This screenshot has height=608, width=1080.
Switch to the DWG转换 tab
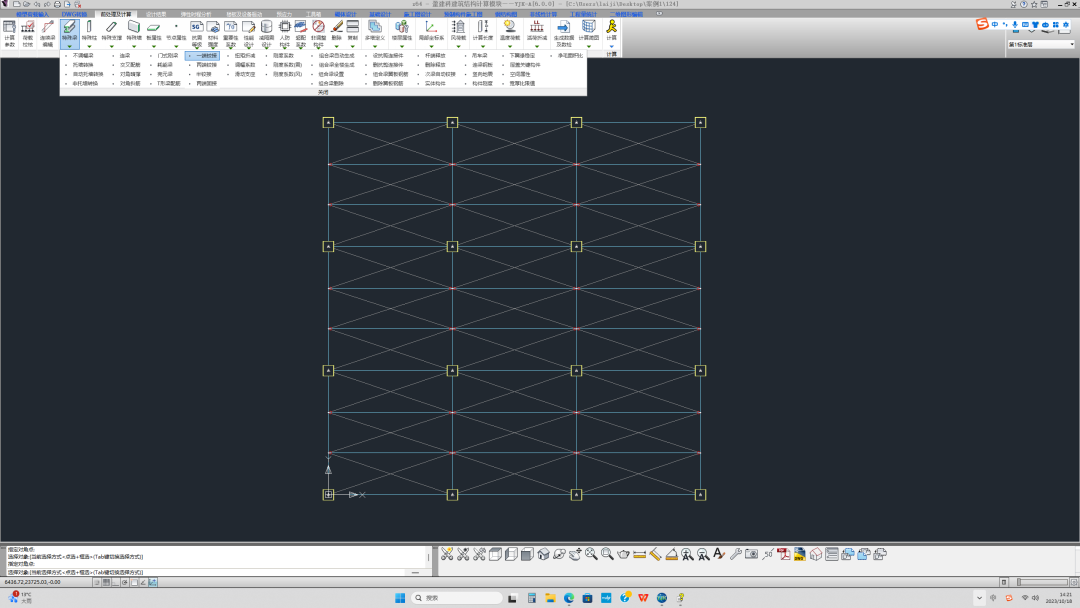pyautogui.click(x=74, y=14)
